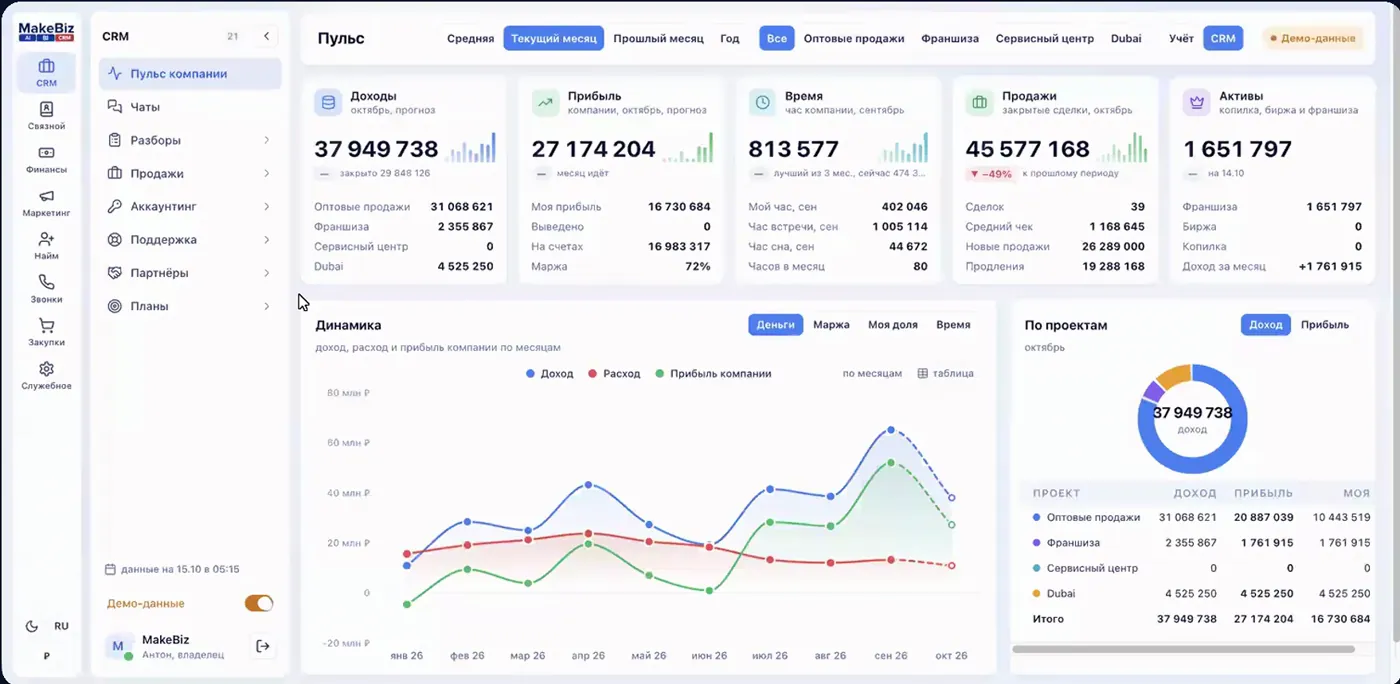Image resolution: width=1400 pixels, height=684 pixels.
Task: Click the Разборы clipboard icon
Action: (115, 140)
